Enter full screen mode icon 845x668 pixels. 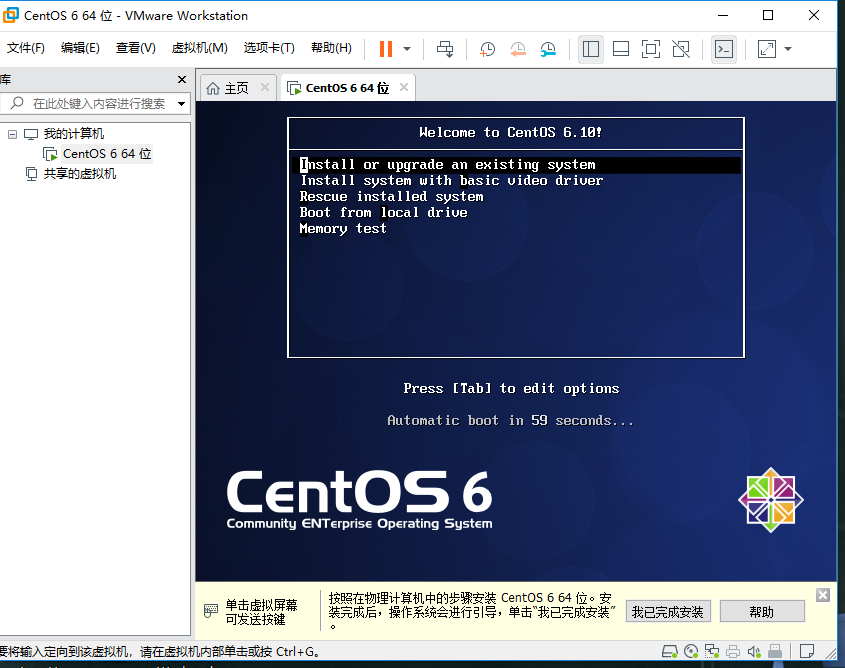(x=651, y=49)
